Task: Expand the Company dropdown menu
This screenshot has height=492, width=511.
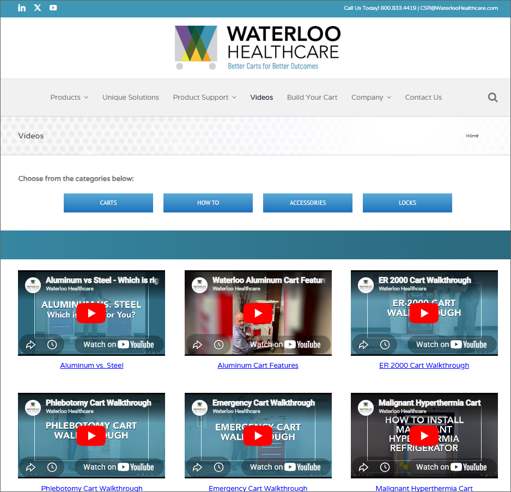Action: pyautogui.click(x=371, y=97)
